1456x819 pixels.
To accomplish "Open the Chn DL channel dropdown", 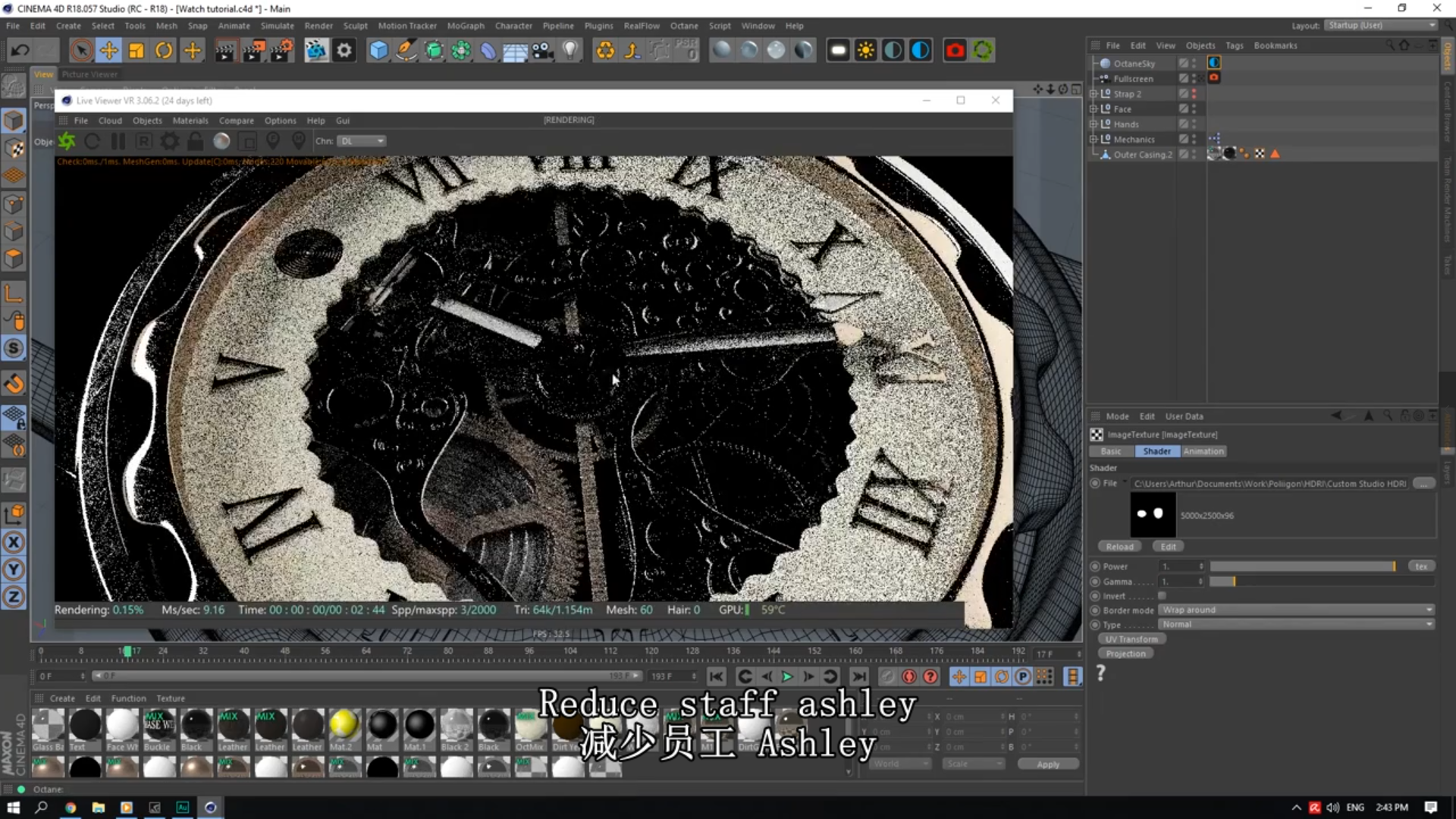I will [x=362, y=141].
